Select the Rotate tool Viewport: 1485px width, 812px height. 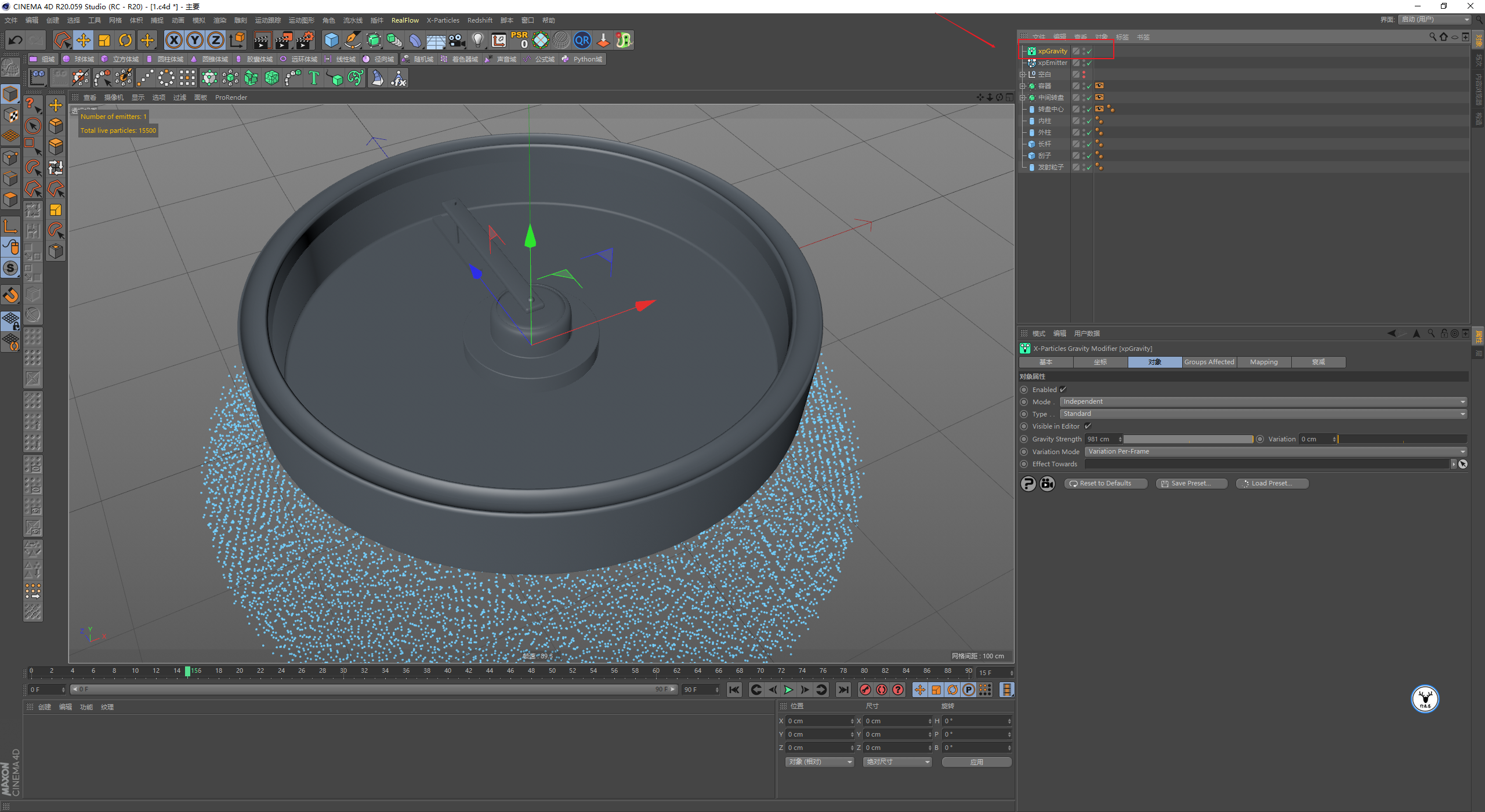tap(125, 40)
